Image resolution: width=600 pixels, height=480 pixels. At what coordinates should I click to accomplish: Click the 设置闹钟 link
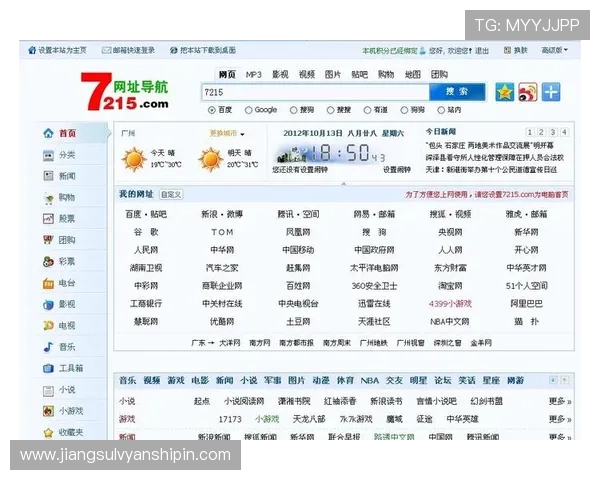[x=397, y=170]
